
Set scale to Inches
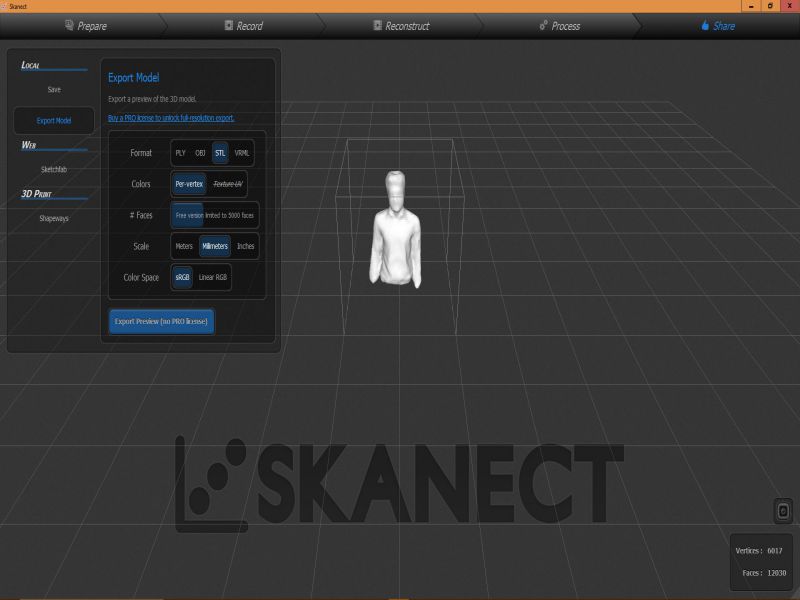245,246
